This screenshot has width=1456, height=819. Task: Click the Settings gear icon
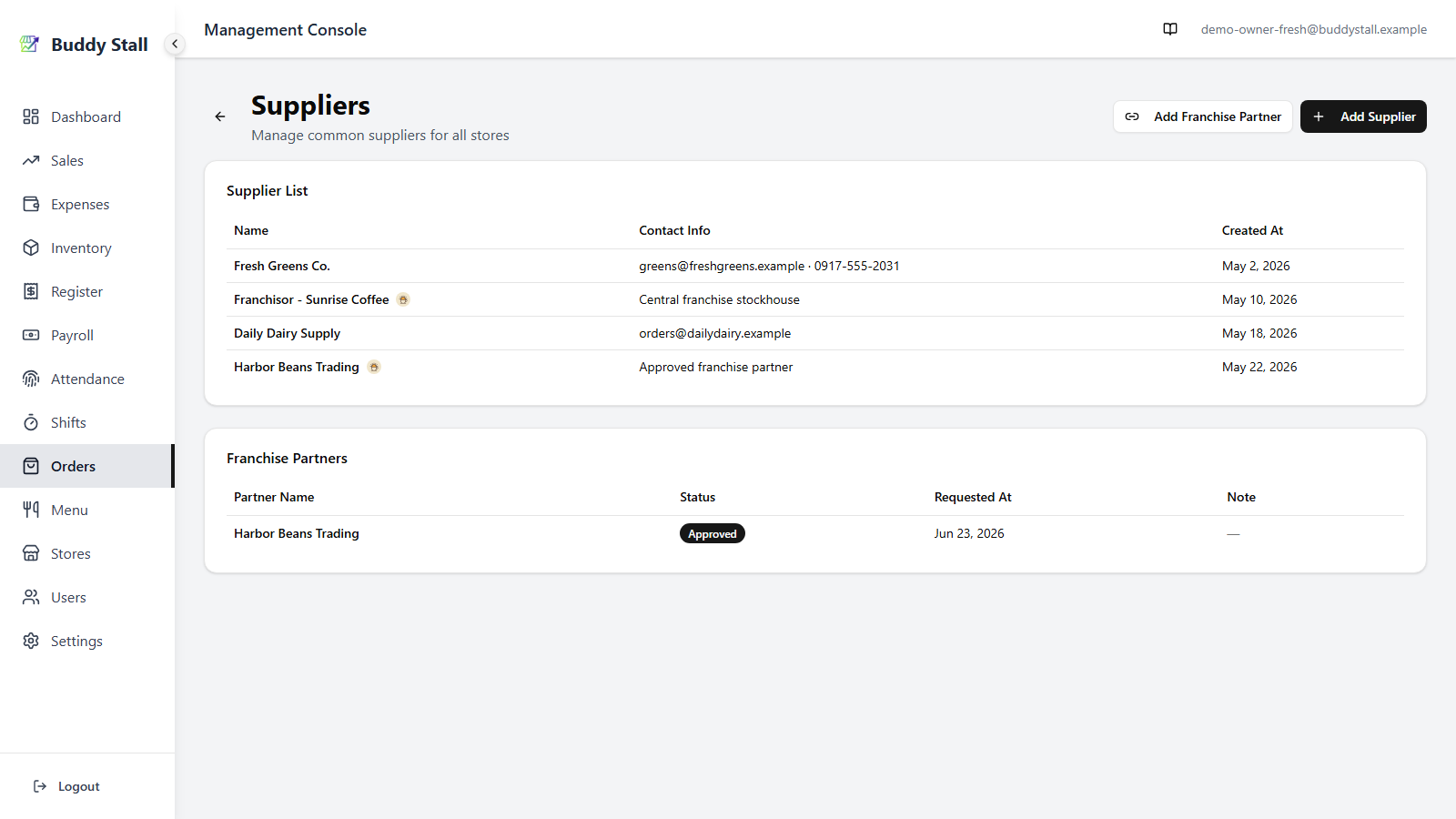31,641
